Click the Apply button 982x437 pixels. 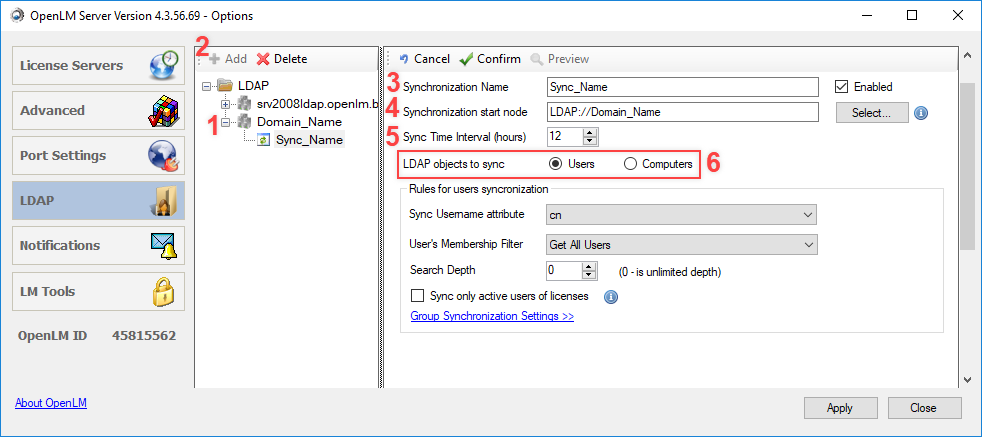839,407
